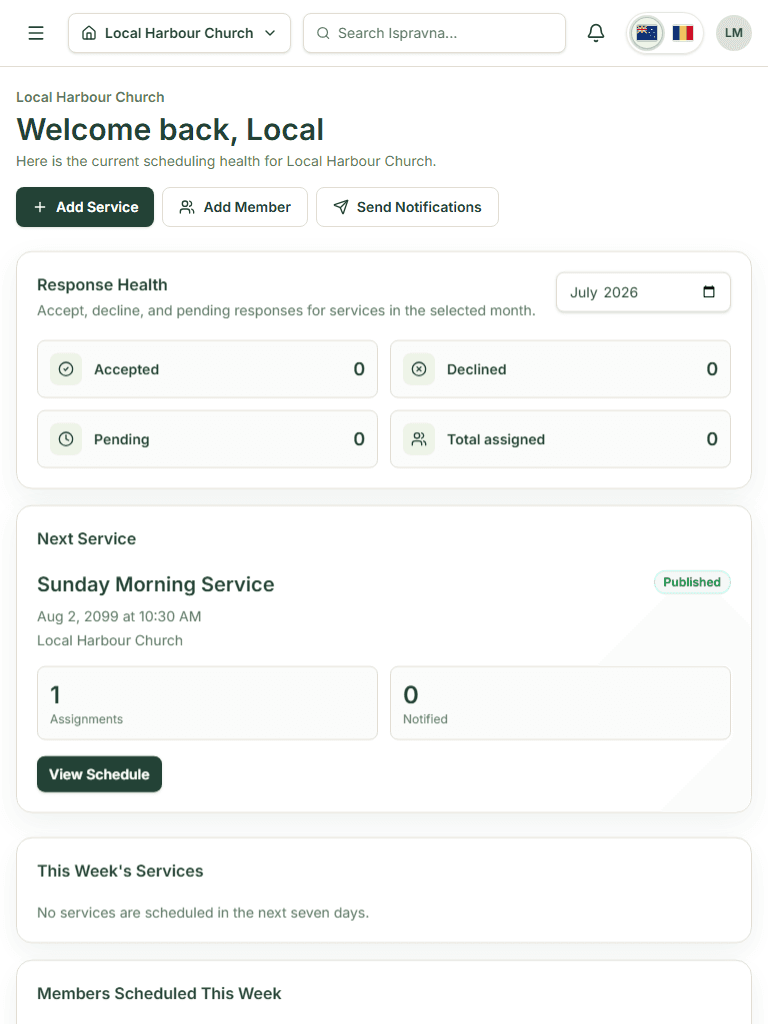Click the Send Notifications button
Image resolution: width=768 pixels, height=1024 pixels.
point(408,207)
